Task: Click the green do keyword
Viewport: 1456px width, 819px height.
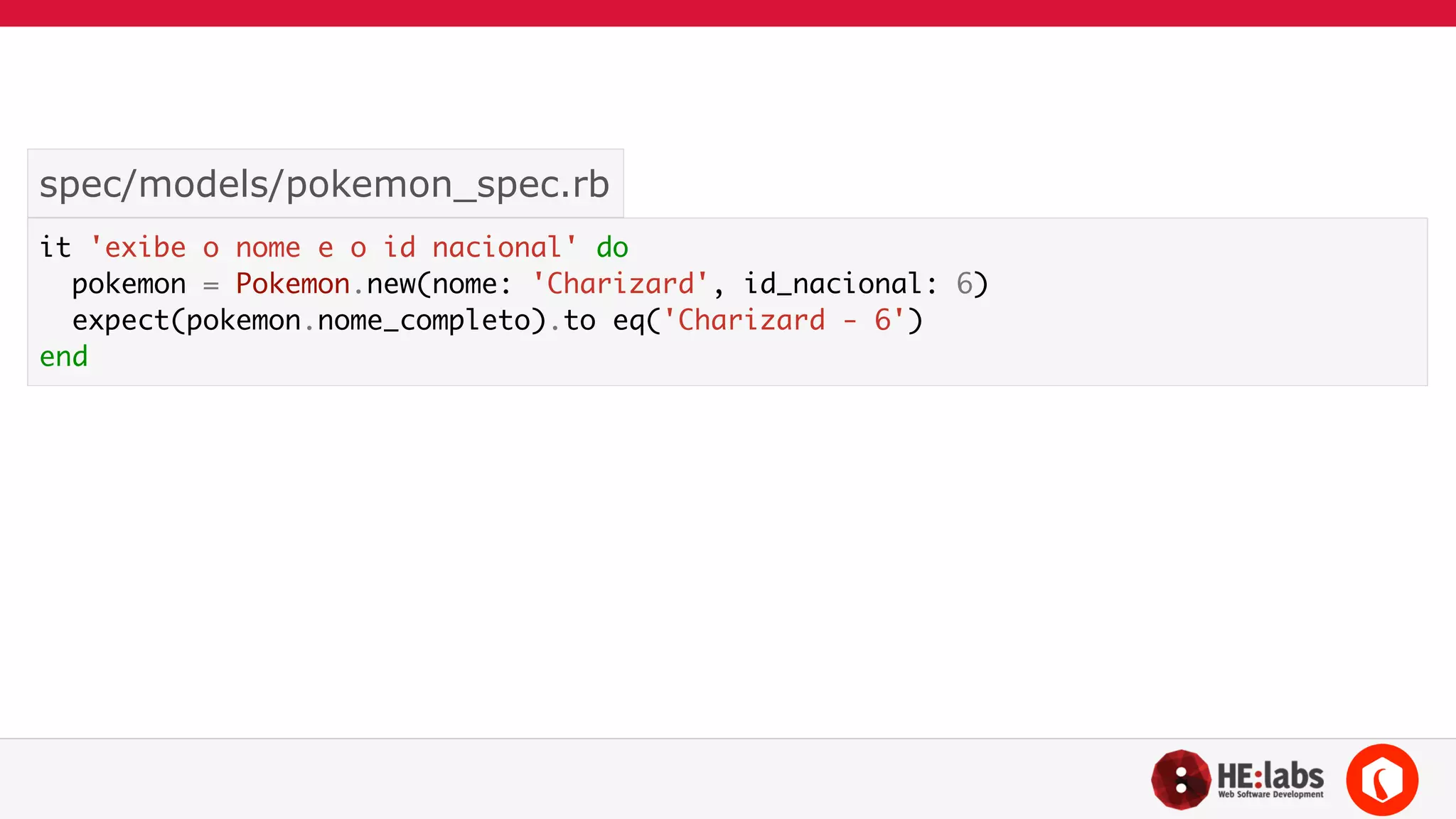Action: 612,247
